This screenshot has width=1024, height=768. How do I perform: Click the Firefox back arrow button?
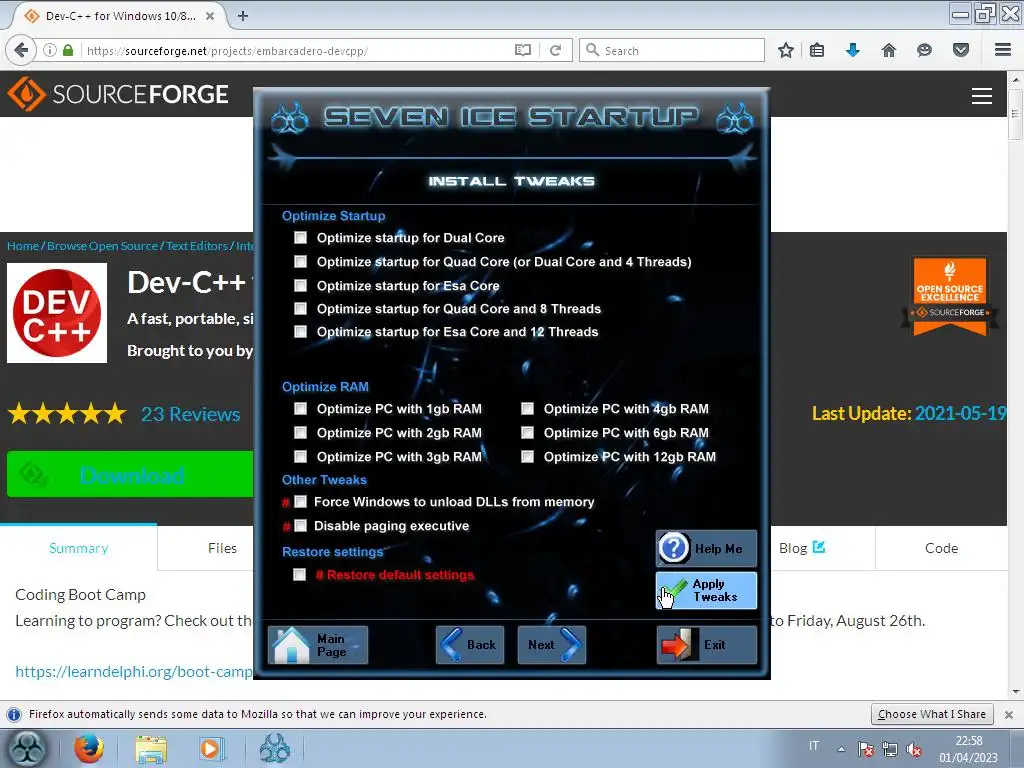click(21, 50)
